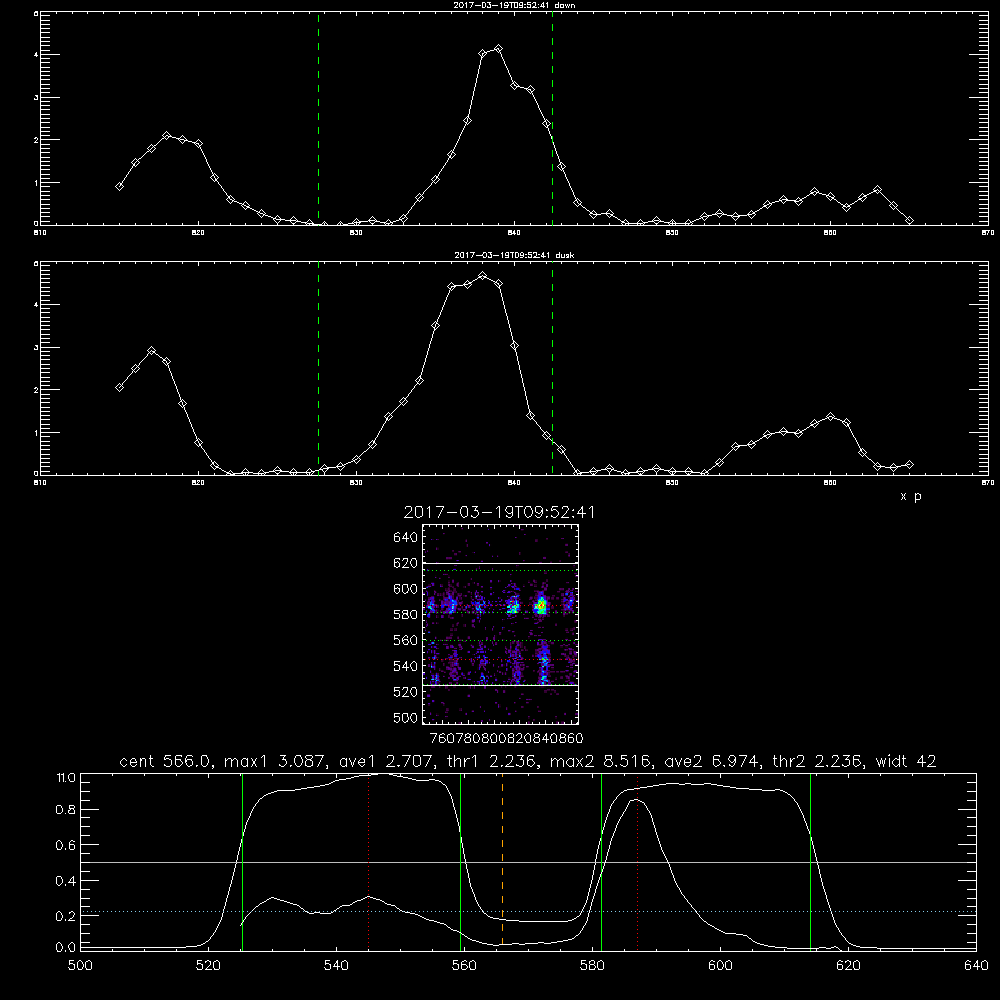Click the cyan dotted threshold line in the bottom plot
This screenshot has width=1000, height=1000.
[529, 911]
